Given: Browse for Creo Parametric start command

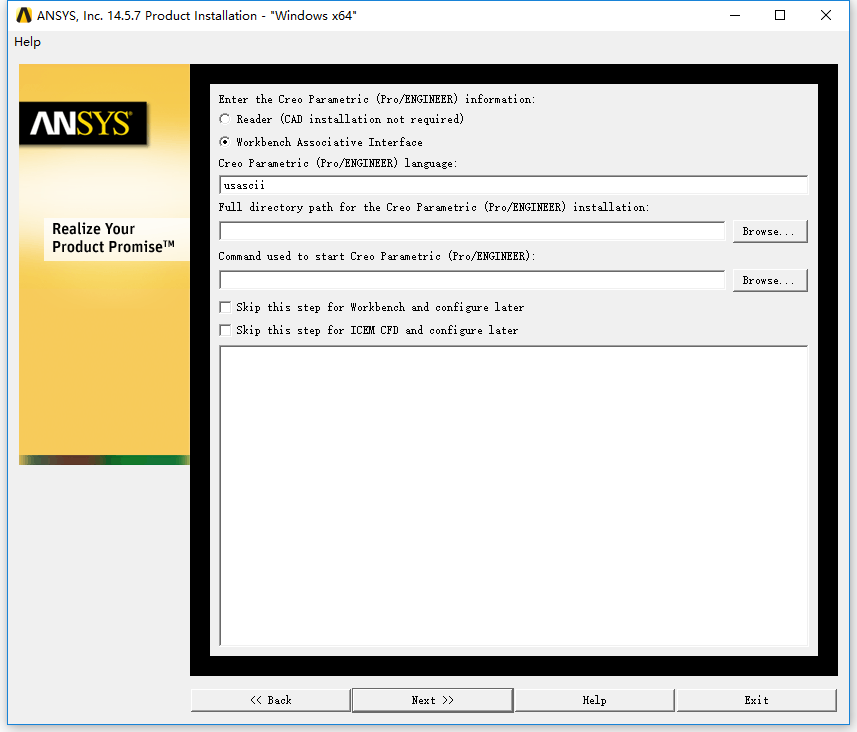Looking at the screenshot, I should [x=770, y=280].
